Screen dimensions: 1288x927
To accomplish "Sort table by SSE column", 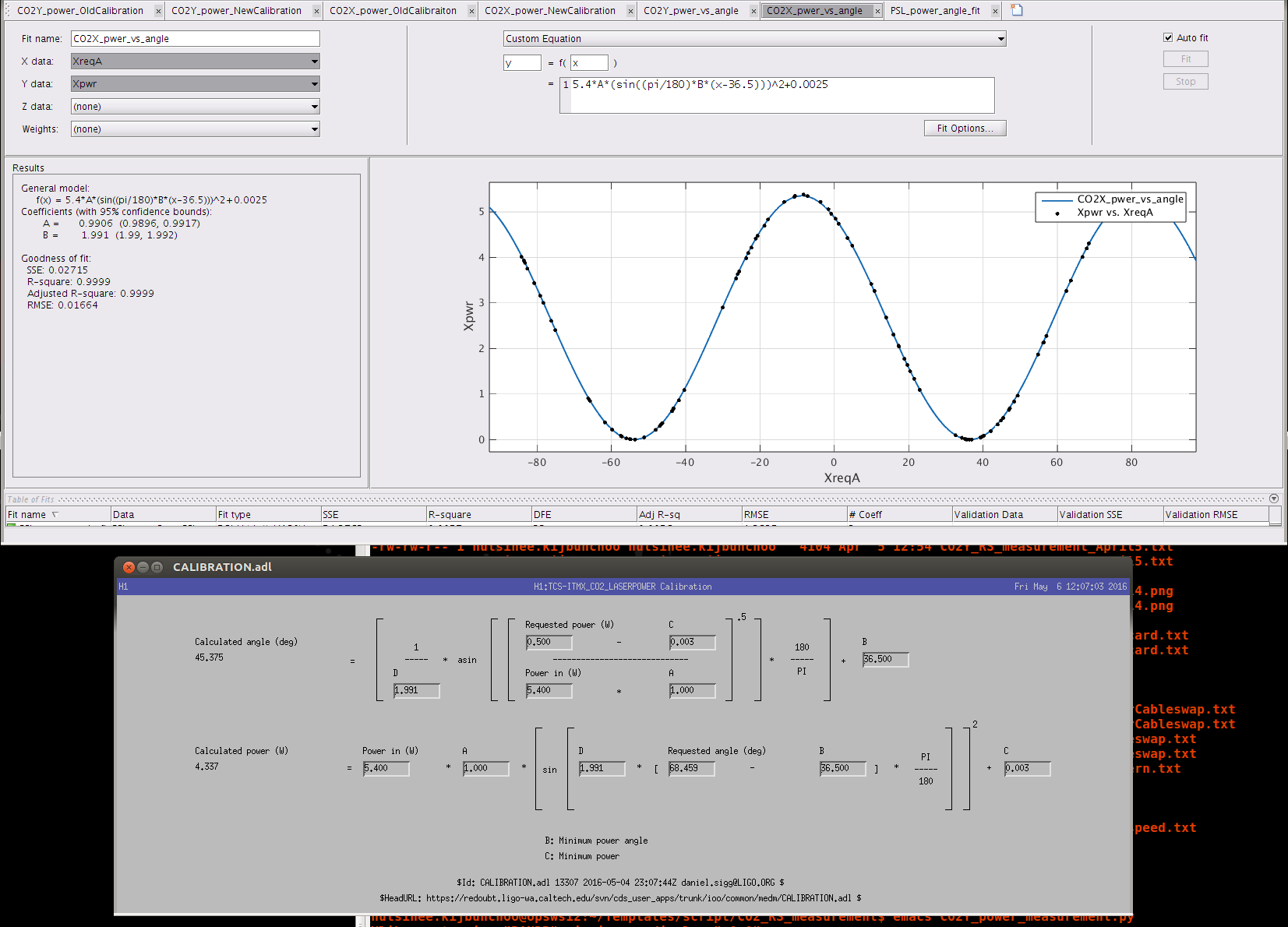I will (373, 514).
